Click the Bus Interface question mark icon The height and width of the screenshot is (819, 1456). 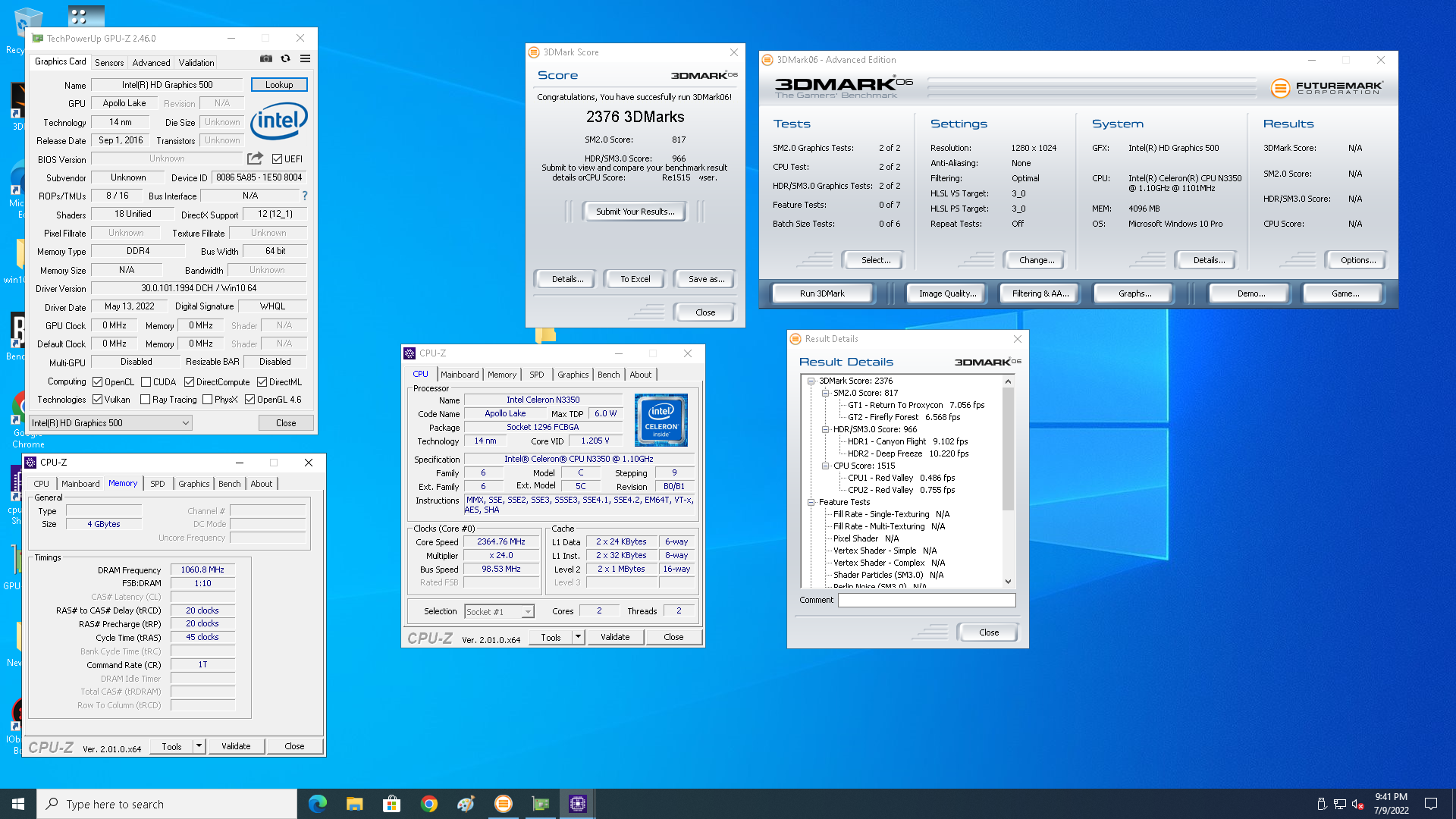305,196
